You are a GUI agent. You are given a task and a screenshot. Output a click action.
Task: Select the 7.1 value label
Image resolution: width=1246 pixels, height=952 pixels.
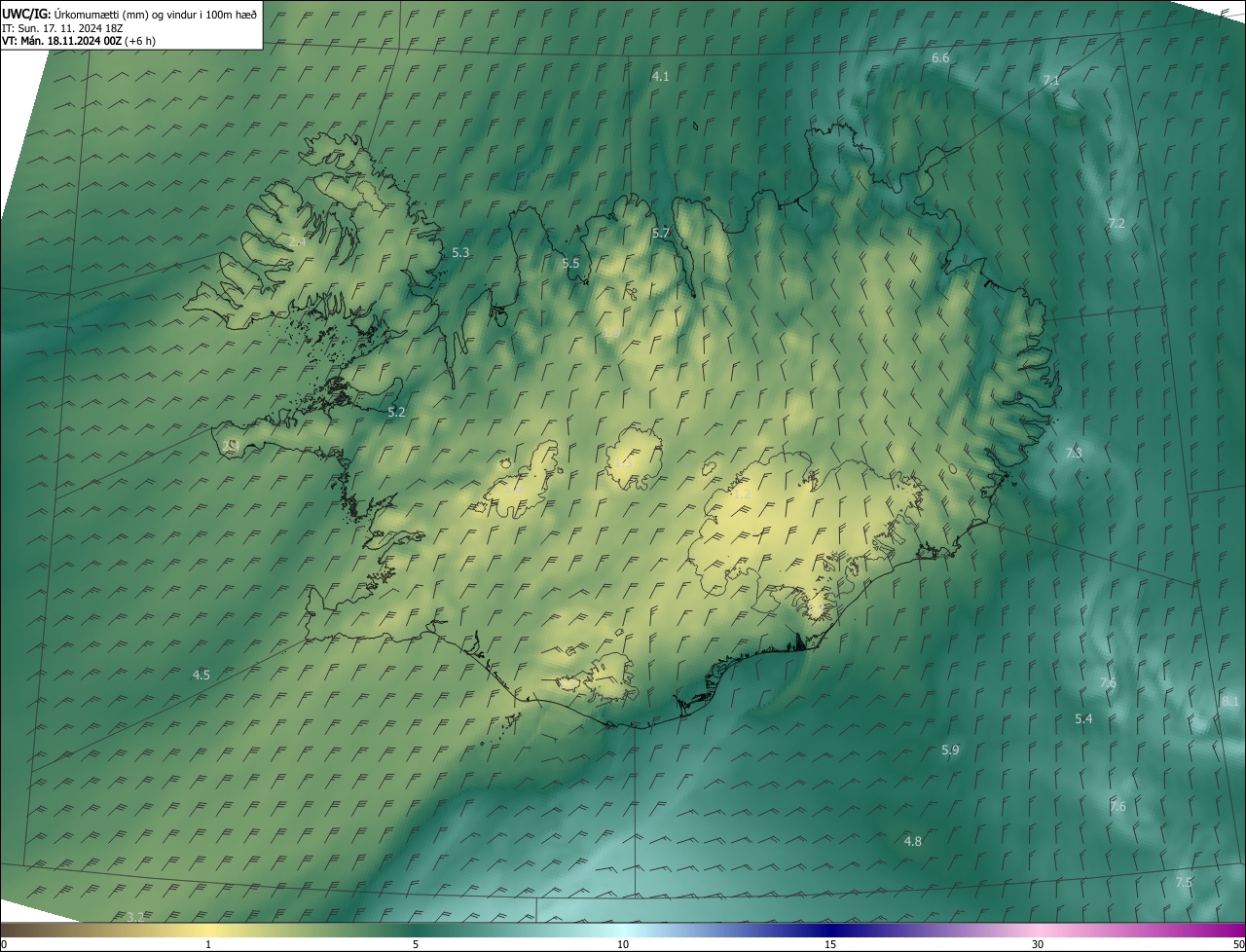[x=1051, y=80]
